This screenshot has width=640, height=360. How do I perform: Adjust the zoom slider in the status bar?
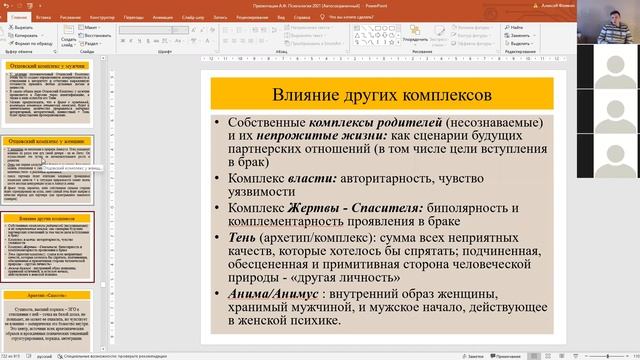[607, 356]
